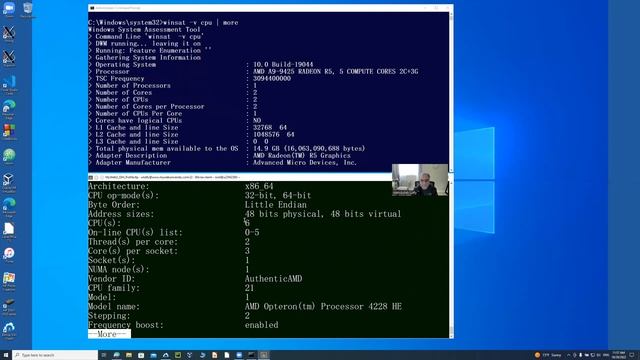Open the taskbar clock and date
Image resolution: width=640 pixels, height=360 pixels.
(619, 355)
